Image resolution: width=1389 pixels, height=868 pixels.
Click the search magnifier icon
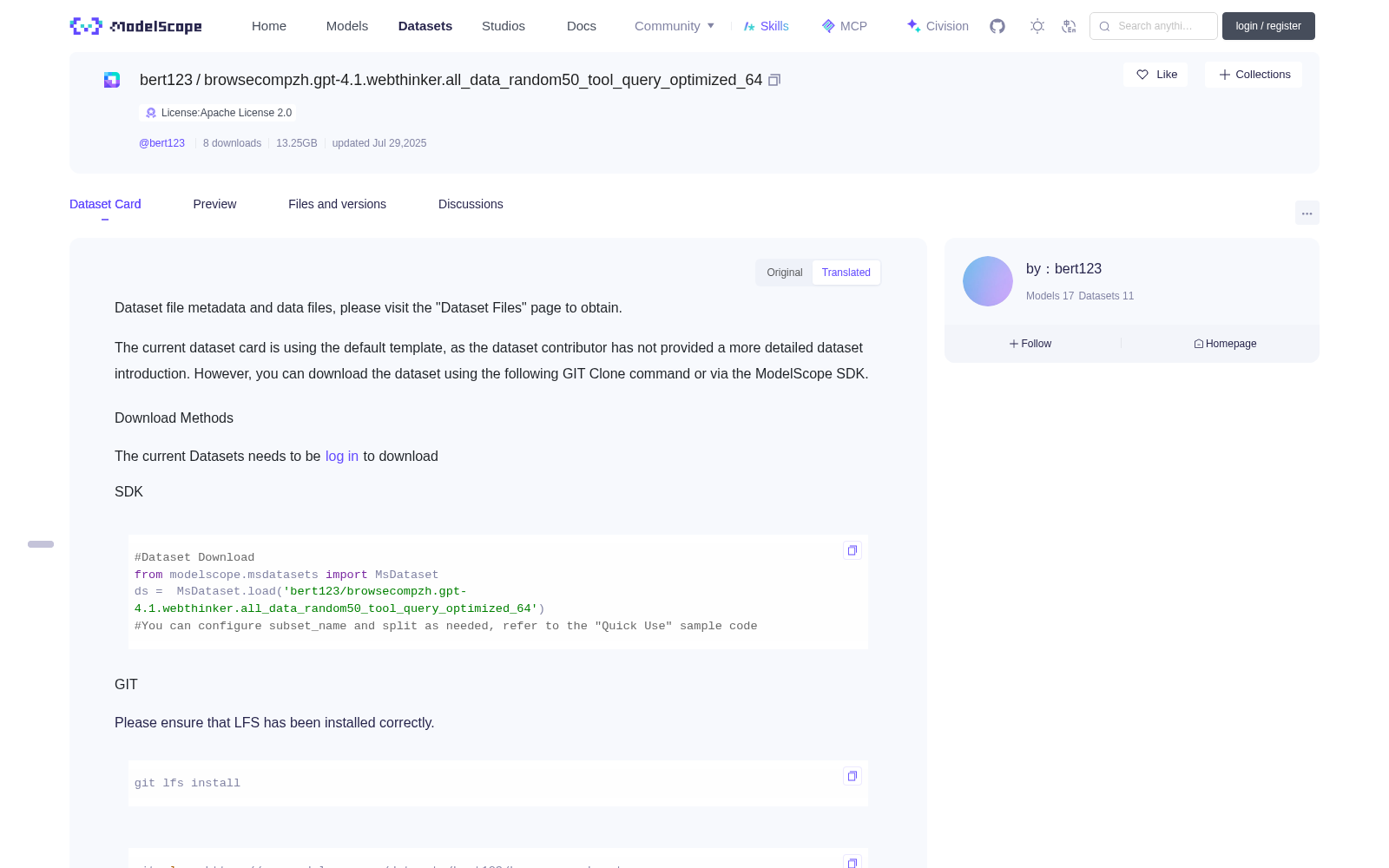(x=1104, y=26)
